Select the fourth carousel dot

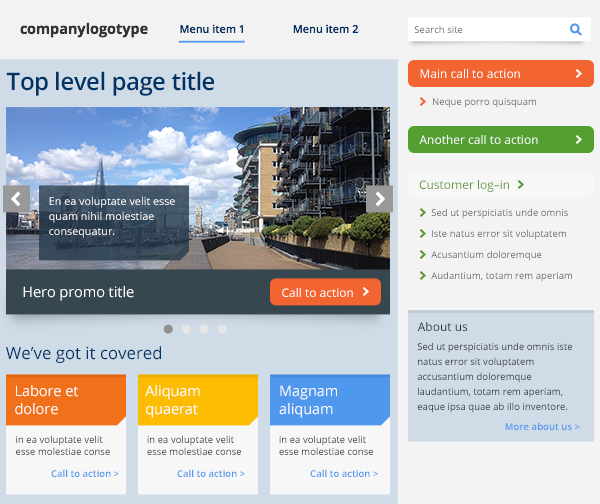222,329
